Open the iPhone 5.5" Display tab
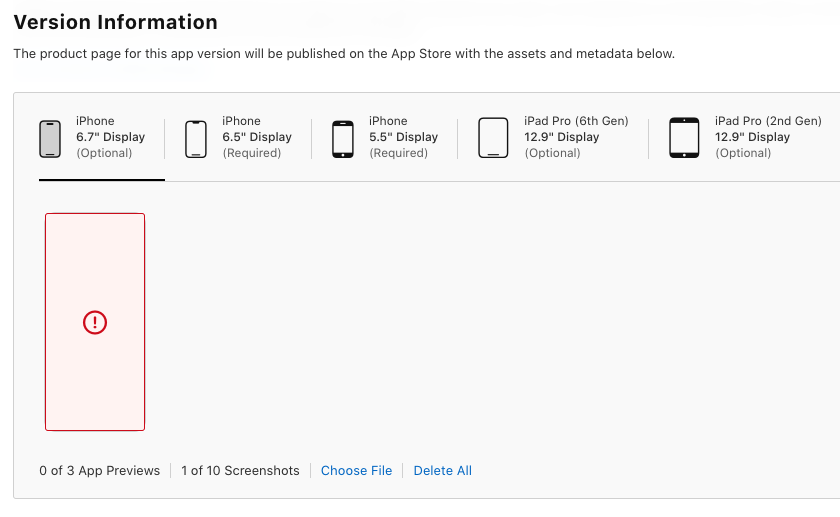The height and width of the screenshot is (517, 840). pos(403,137)
